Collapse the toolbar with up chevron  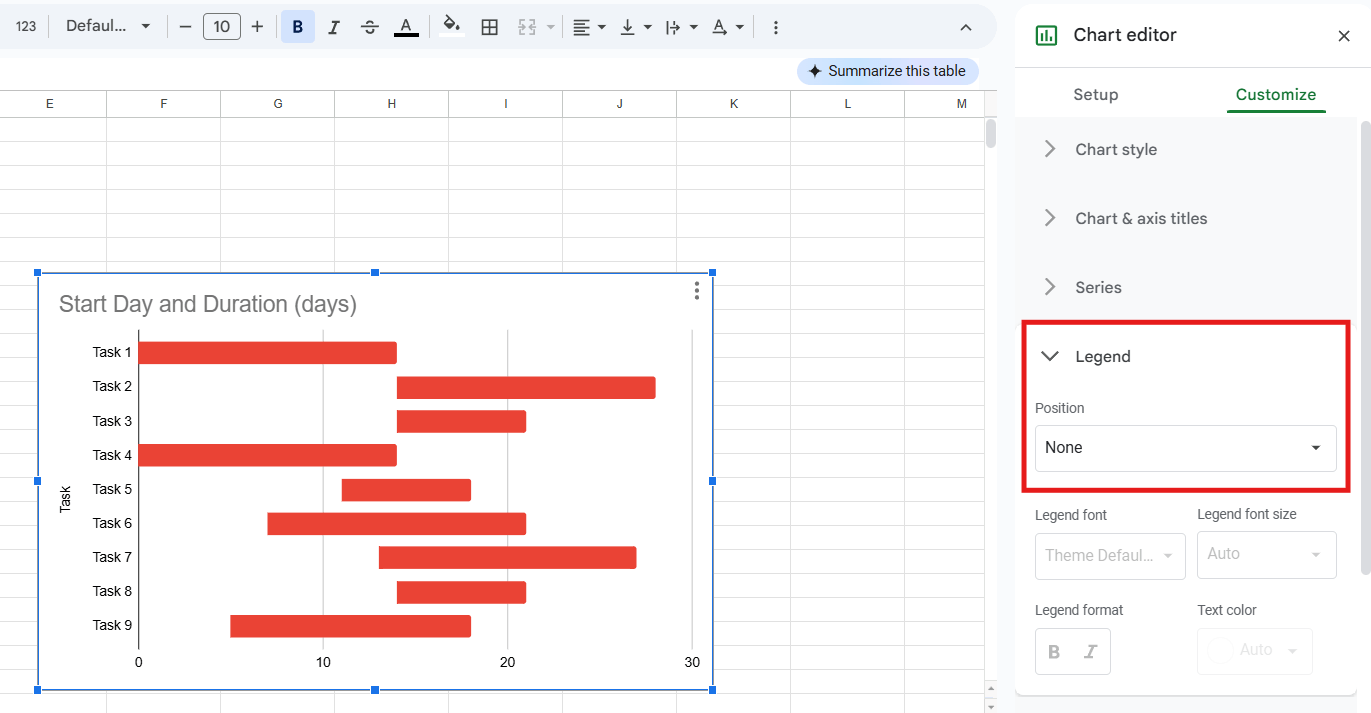click(966, 27)
